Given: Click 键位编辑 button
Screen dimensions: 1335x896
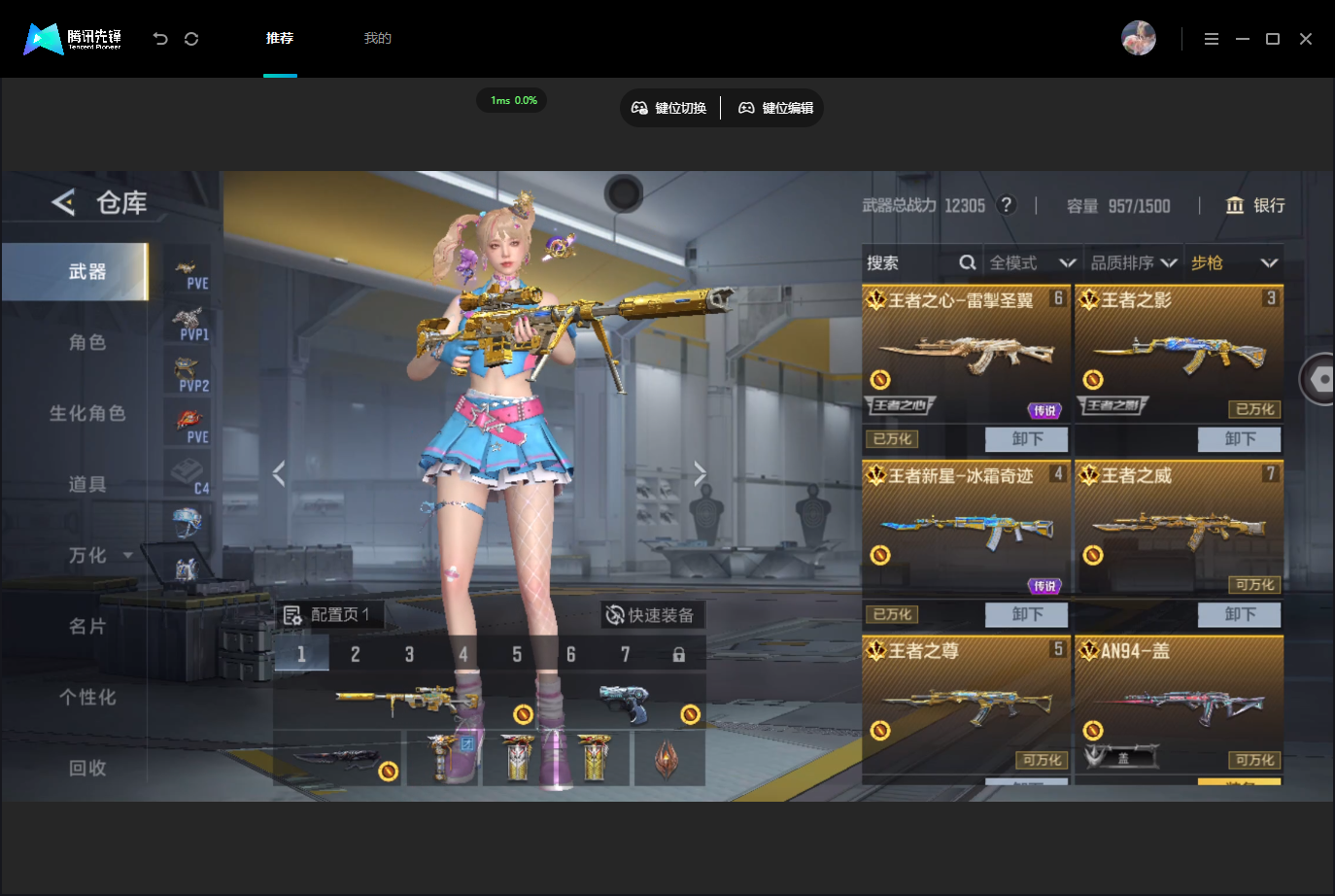Looking at the screenshot, I should 775,108.
